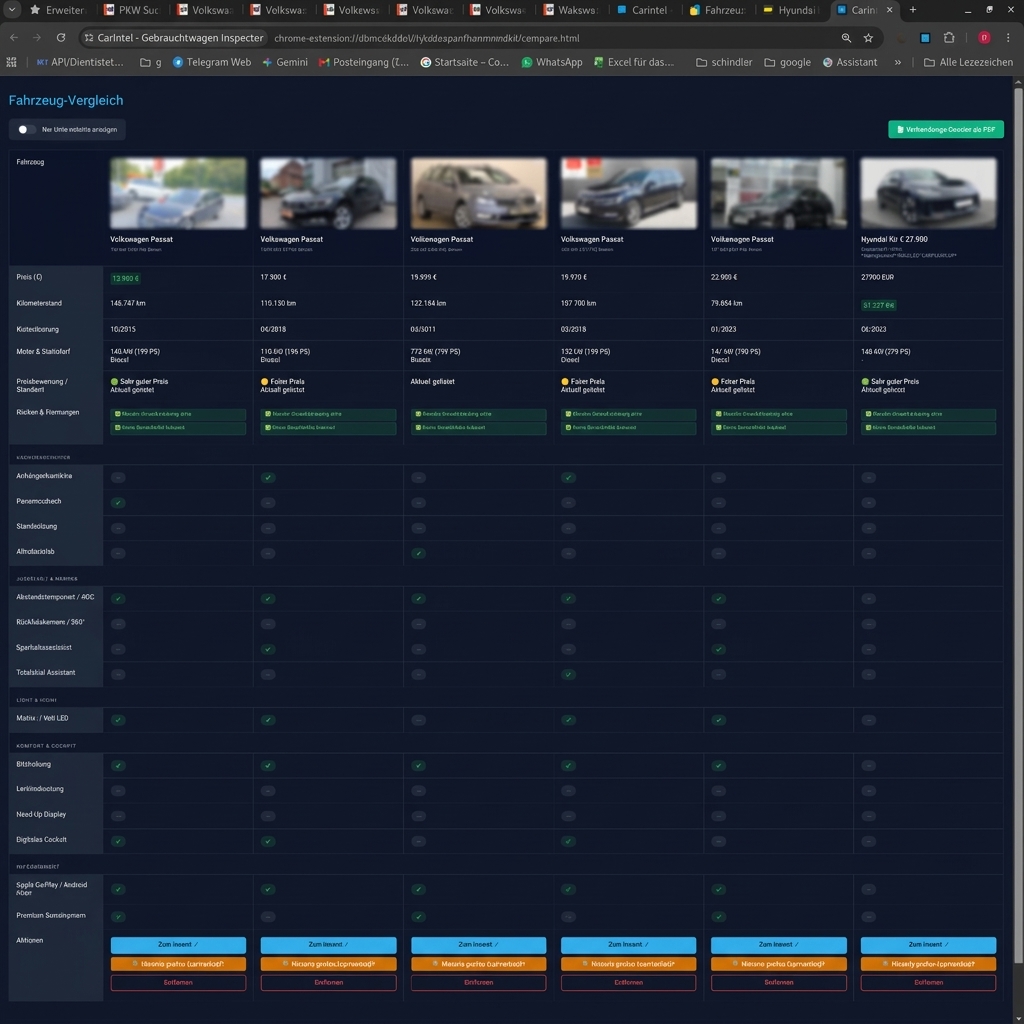Click the browser forward arrow
1024x1024 pixels.
(37, 38)
